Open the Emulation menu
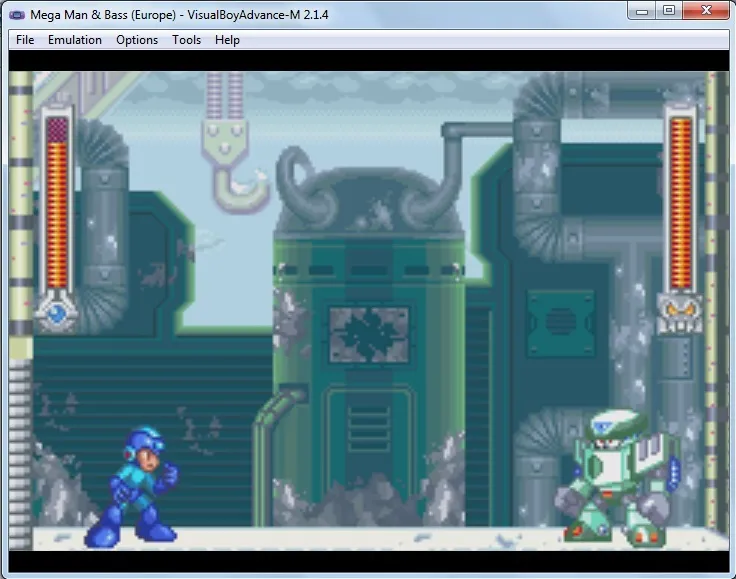Viewport: 736px width, 579px height. coord(75,40)
